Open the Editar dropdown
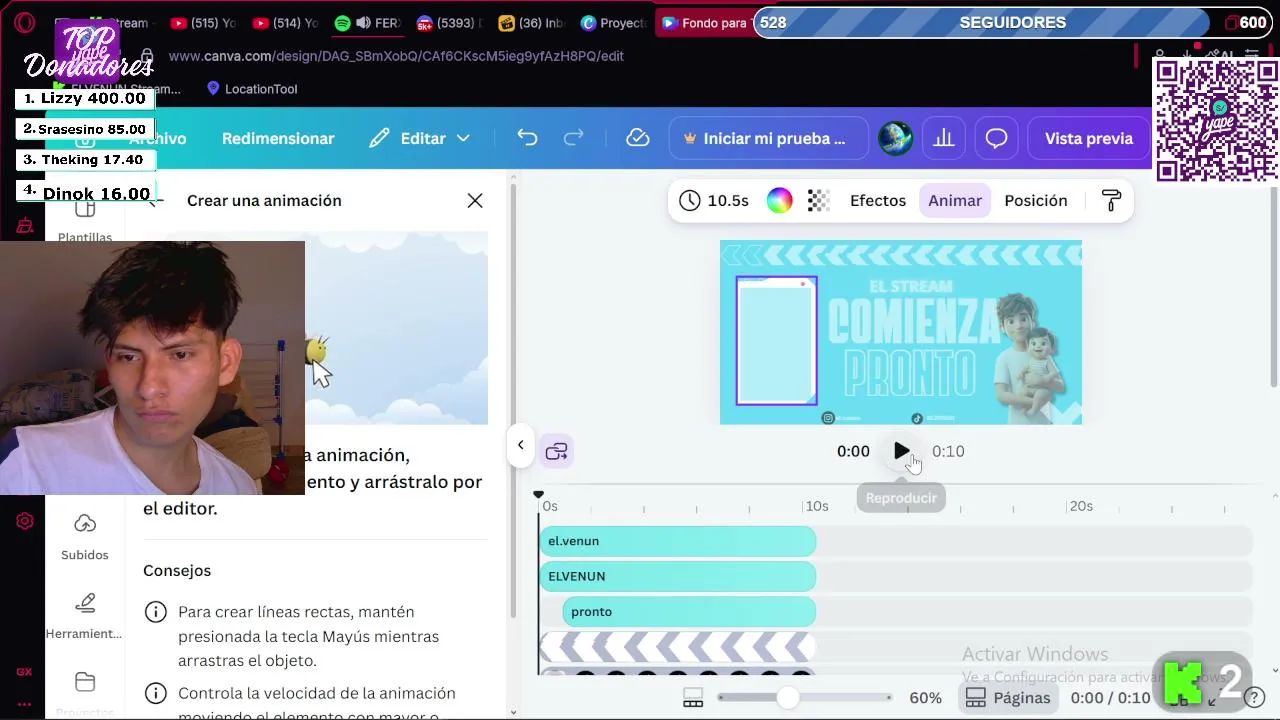 coord(419,138)
